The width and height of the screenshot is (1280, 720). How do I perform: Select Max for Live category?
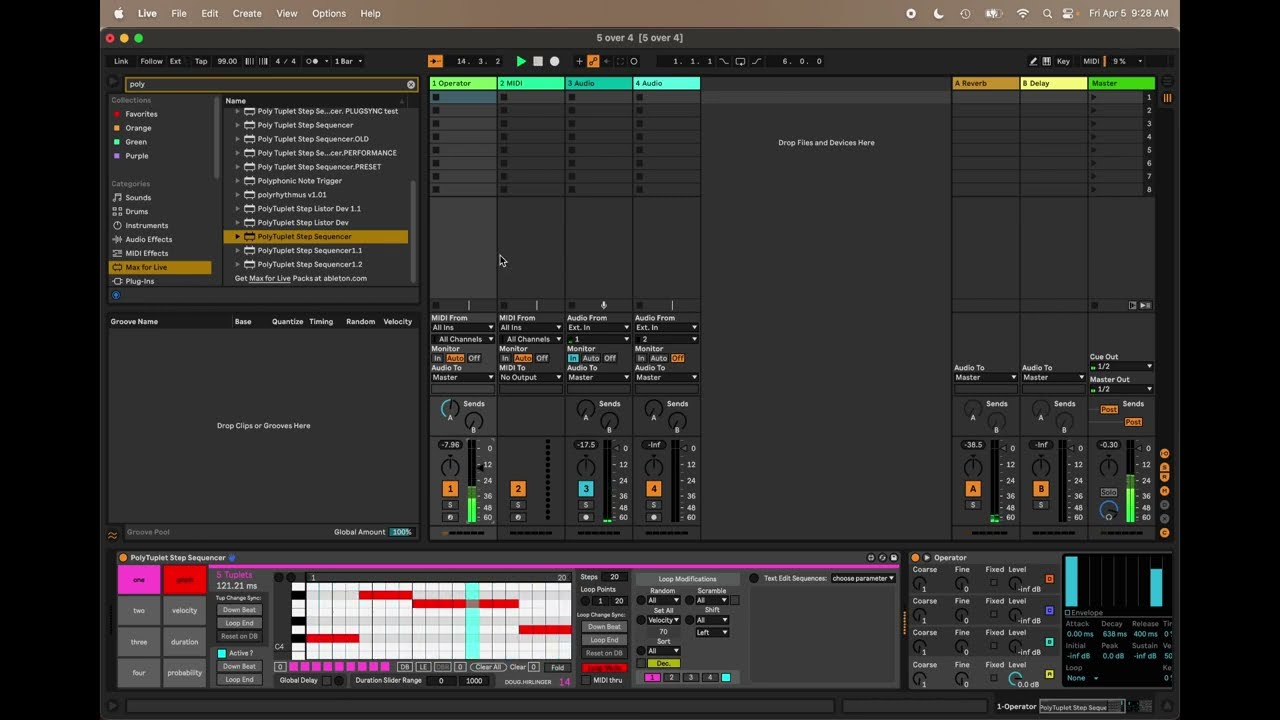click(x=160, y=267)
